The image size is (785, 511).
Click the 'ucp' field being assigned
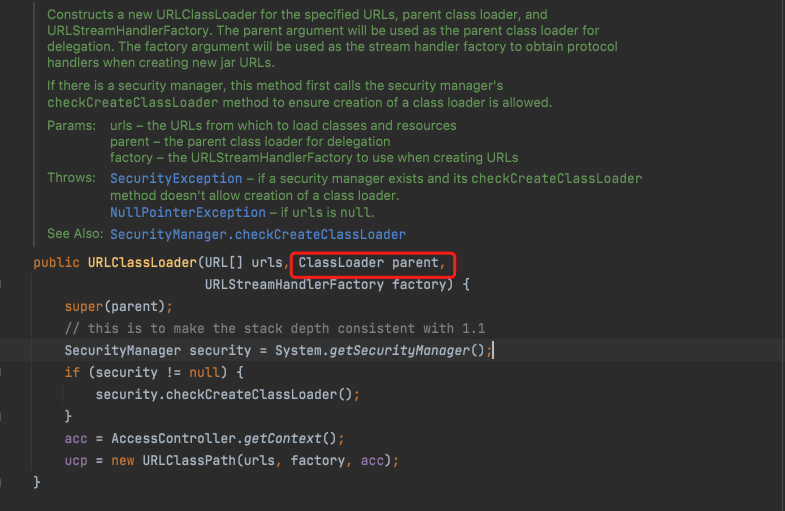76,461
